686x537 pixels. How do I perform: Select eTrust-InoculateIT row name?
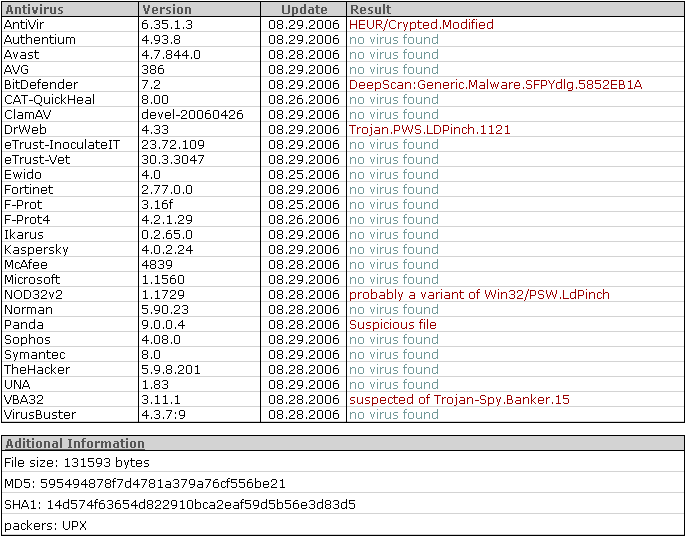pyautogui.click(x=62, y=144)
